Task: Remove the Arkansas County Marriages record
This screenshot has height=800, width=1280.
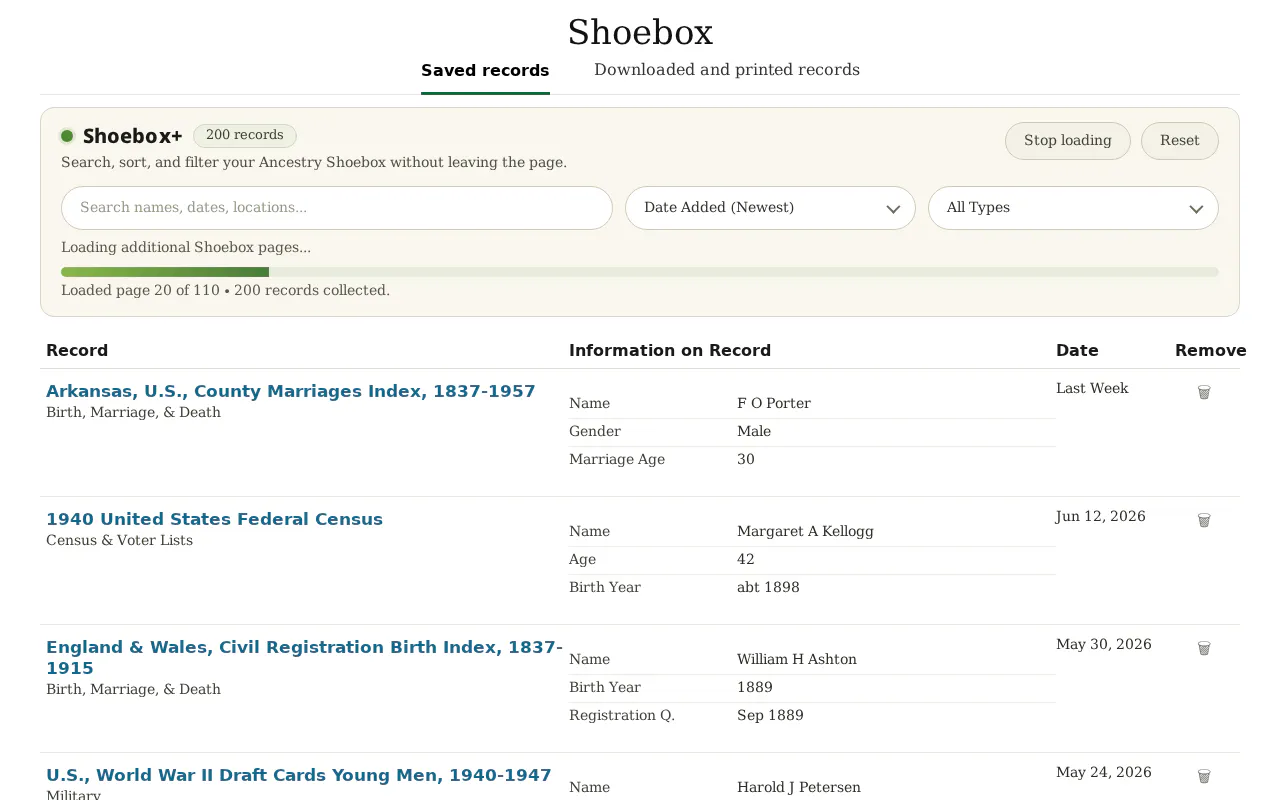Action: 1204,392
